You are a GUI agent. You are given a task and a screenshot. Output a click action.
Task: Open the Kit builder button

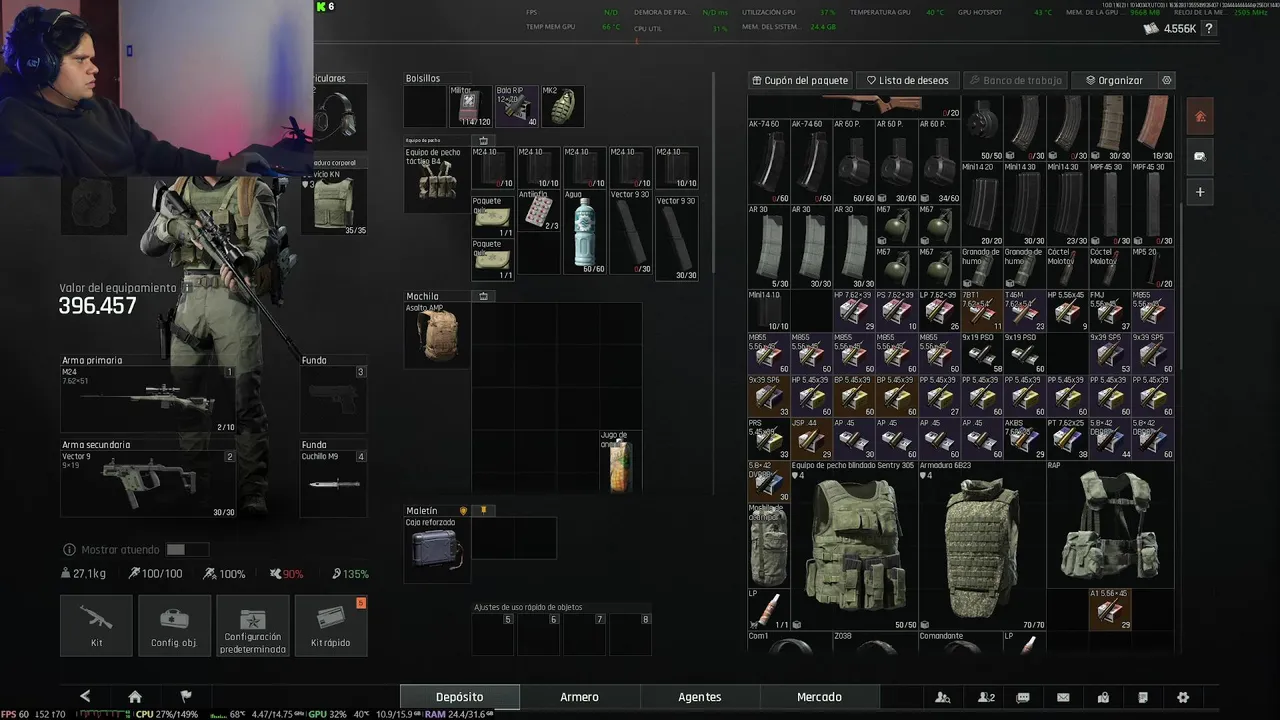[x=96, y=625]
